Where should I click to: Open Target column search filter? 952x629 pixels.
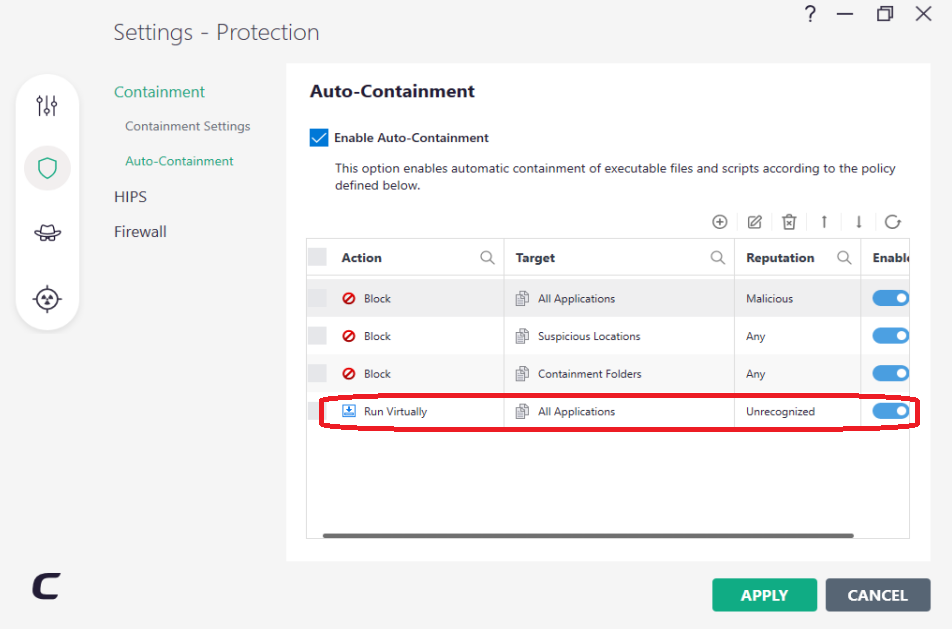(717, 258)
